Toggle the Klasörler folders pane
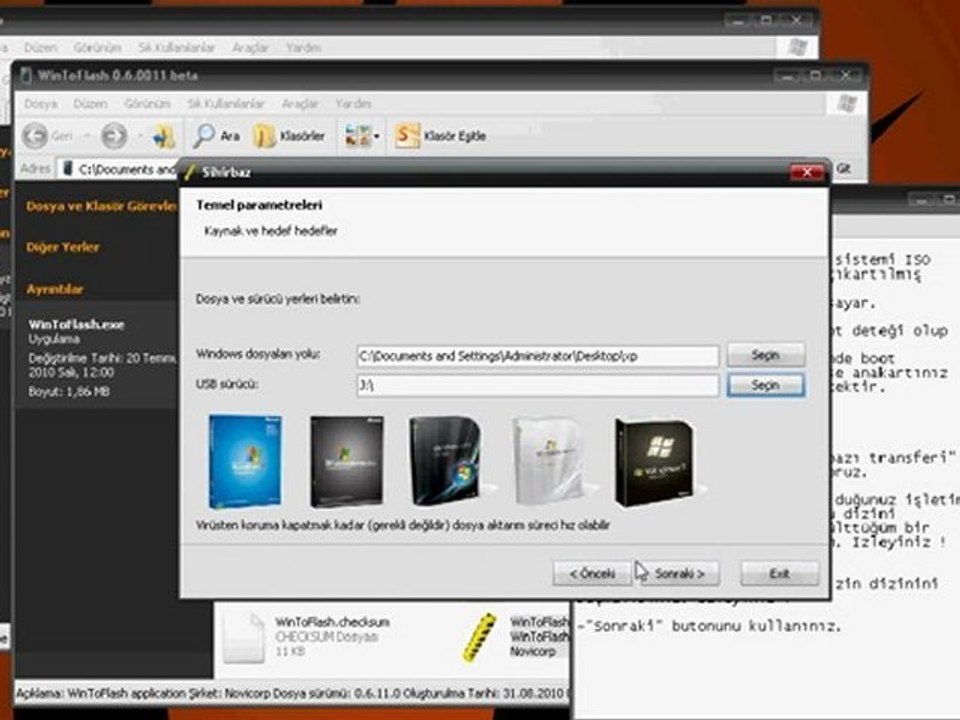The image size is (960, 720). pos(289,136)
